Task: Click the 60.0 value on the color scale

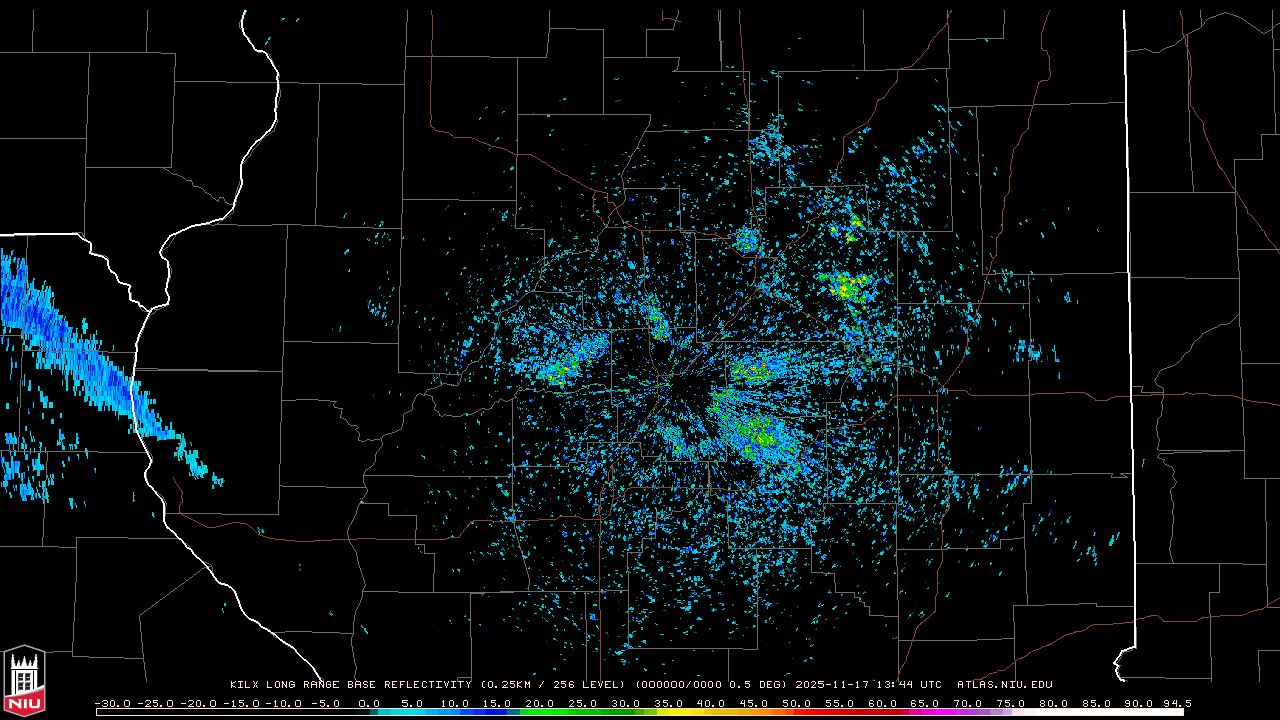Action: pos(881,703)
